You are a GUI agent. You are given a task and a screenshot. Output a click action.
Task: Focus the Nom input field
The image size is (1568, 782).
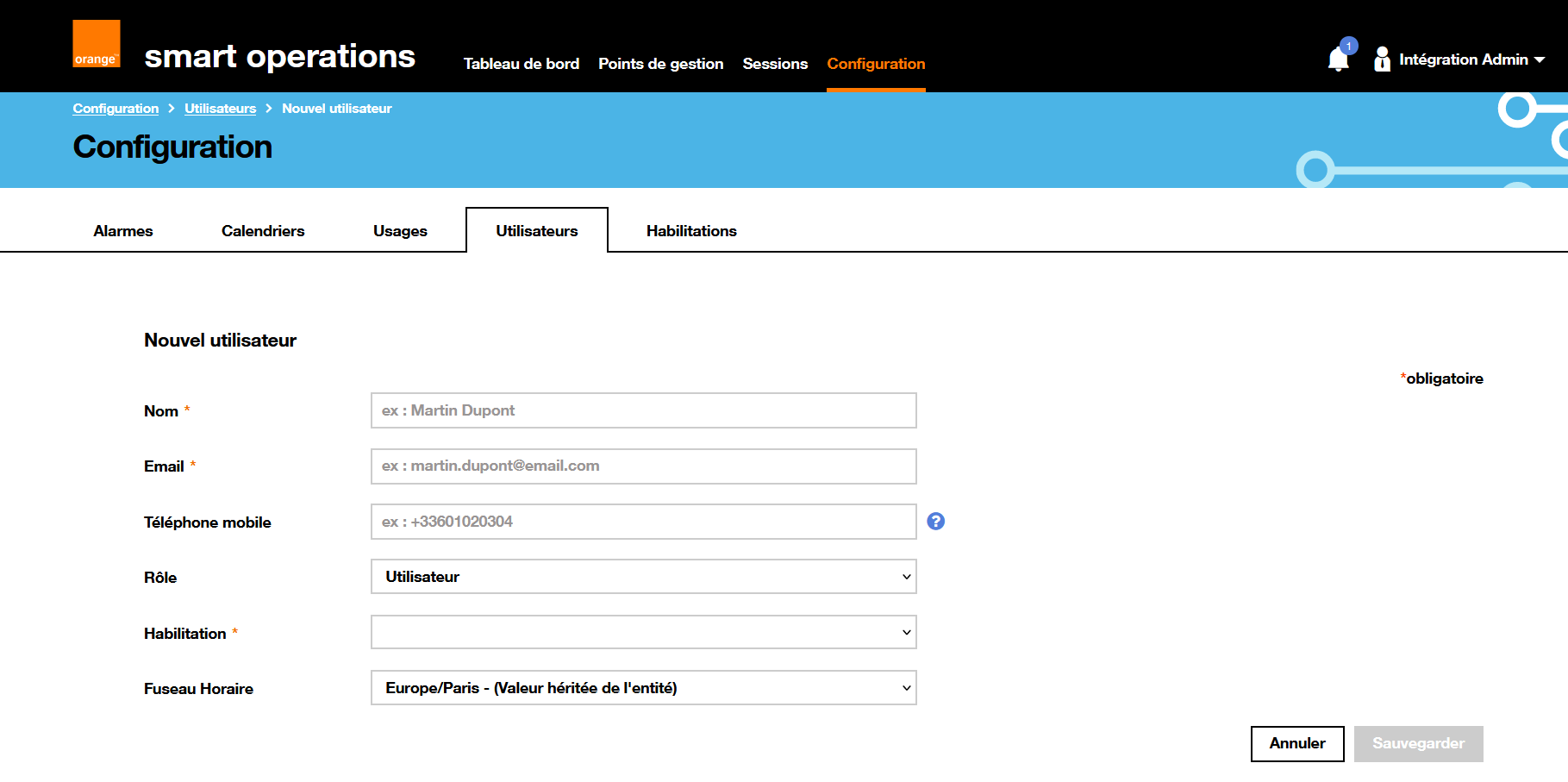pos(643,410)
